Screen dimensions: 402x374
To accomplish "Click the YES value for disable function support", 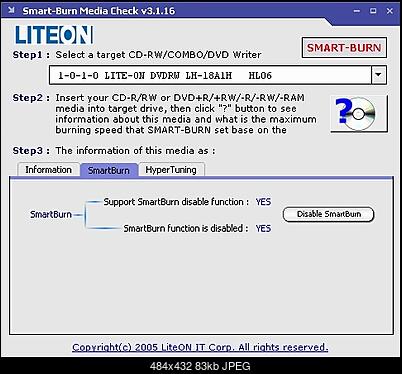I will (x=263, y=202).
